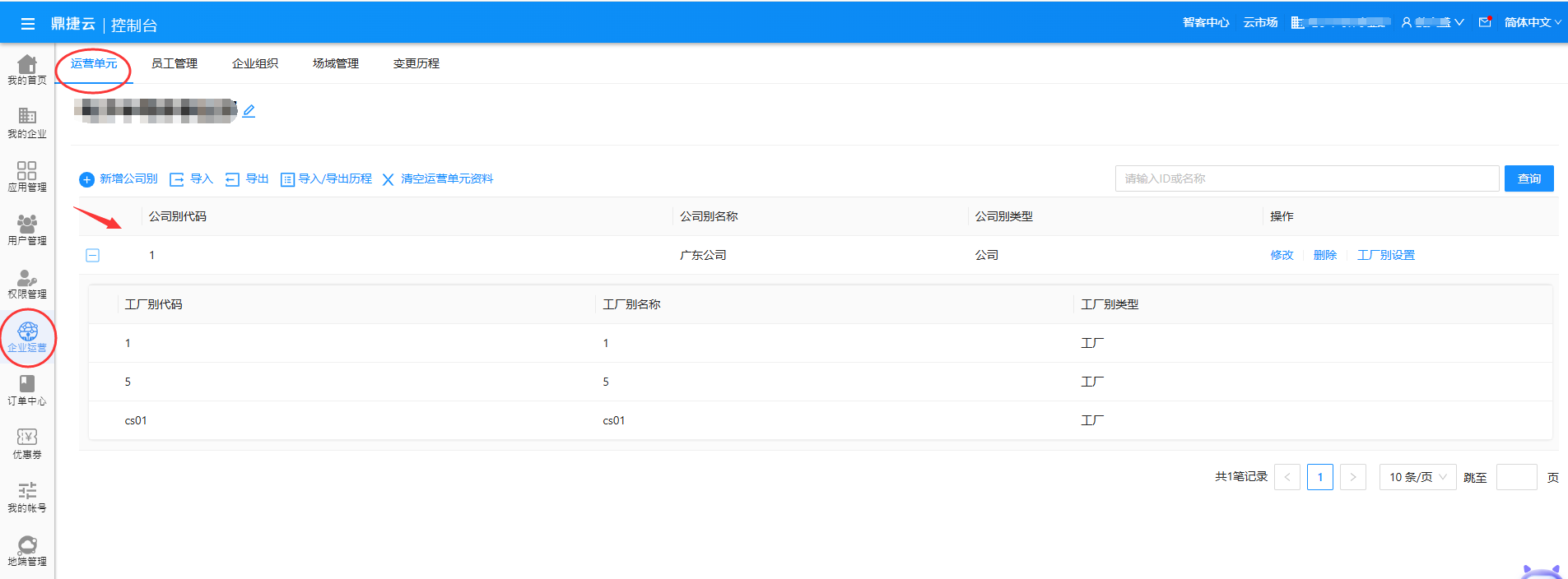Switch to 变更历程 tab
Image resolution: width=1568 pixels, height=579 pixels.
point(416,63)
